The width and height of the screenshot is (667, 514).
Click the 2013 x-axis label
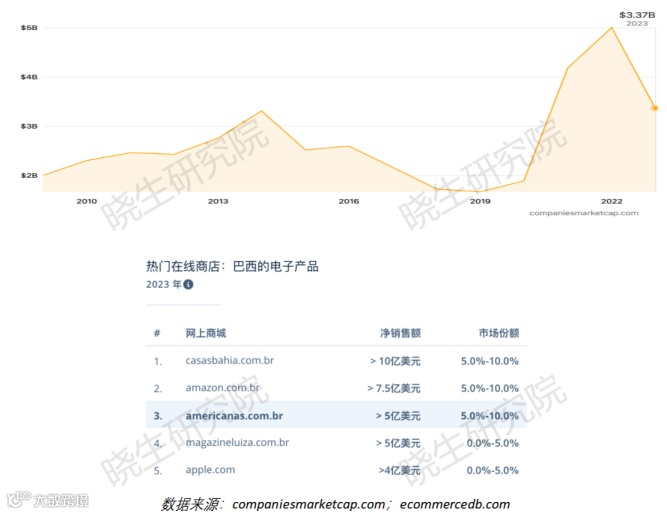[x=218, y=201]
